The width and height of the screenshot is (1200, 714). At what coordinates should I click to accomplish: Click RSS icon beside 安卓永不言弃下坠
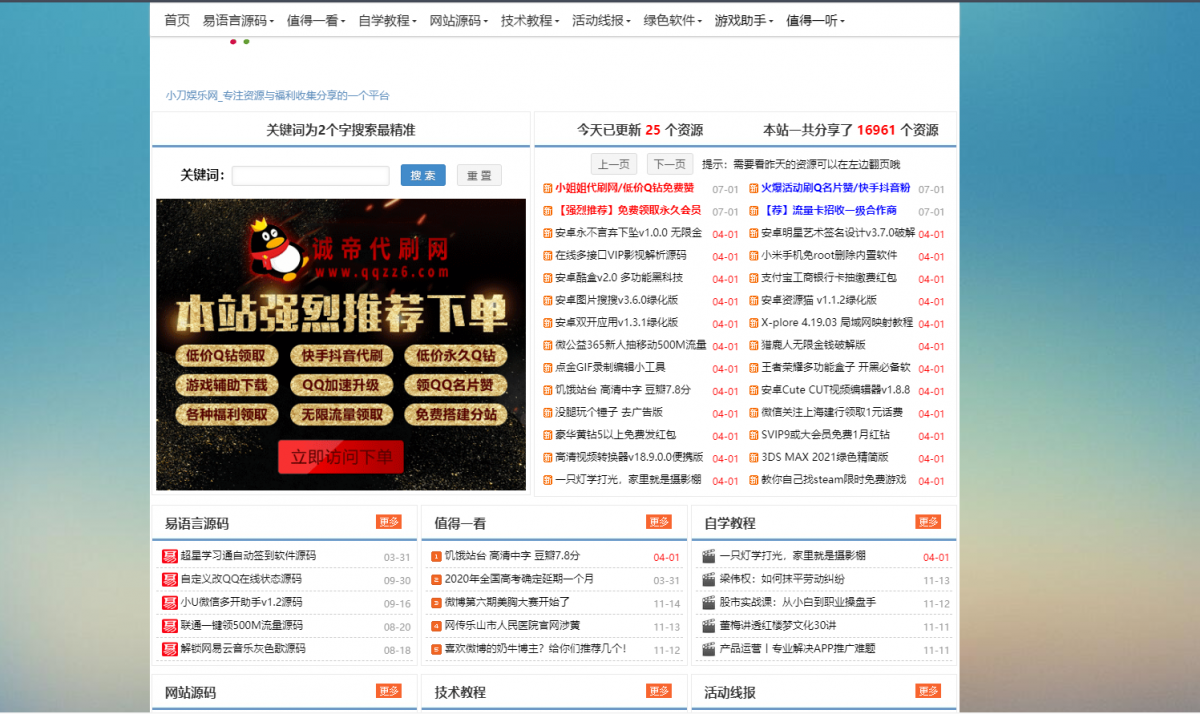click(x=547, y=233)
